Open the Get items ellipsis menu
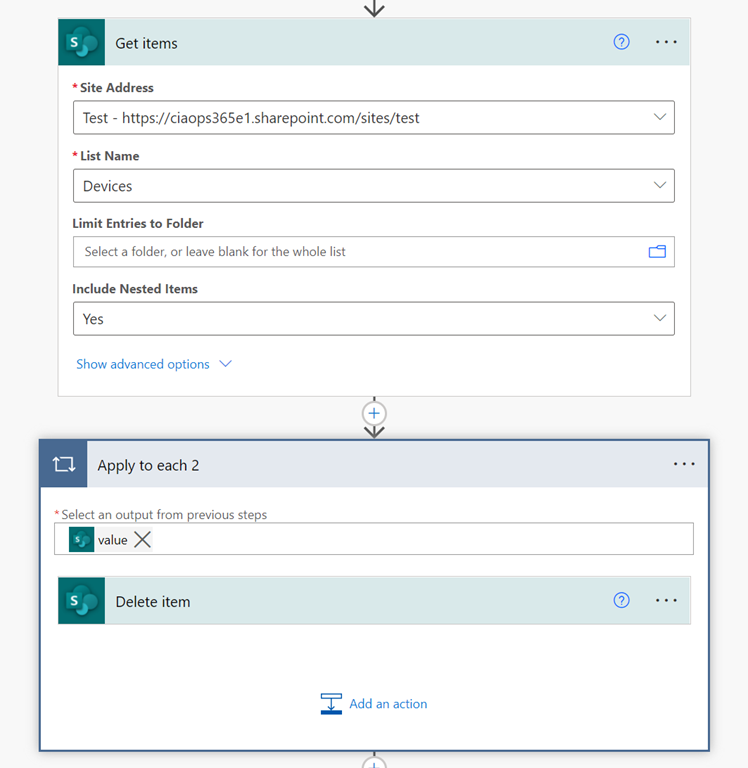The image size is (748, 768). tap(666, 42)
